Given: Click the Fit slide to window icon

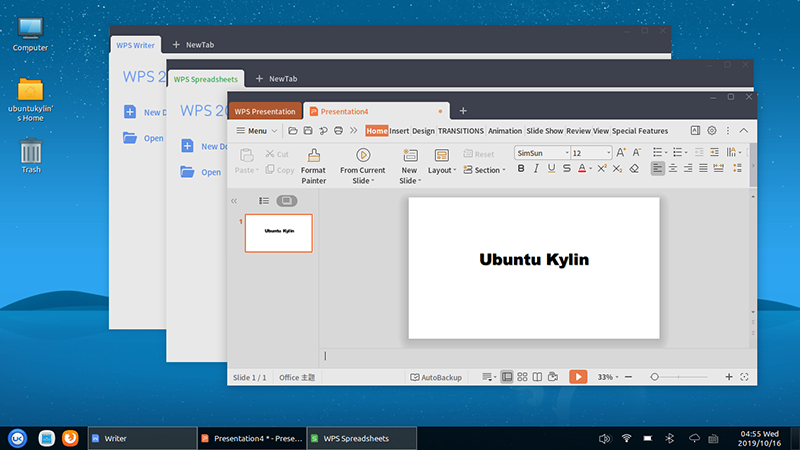Looking at the screenshot, I should (744, 377).
